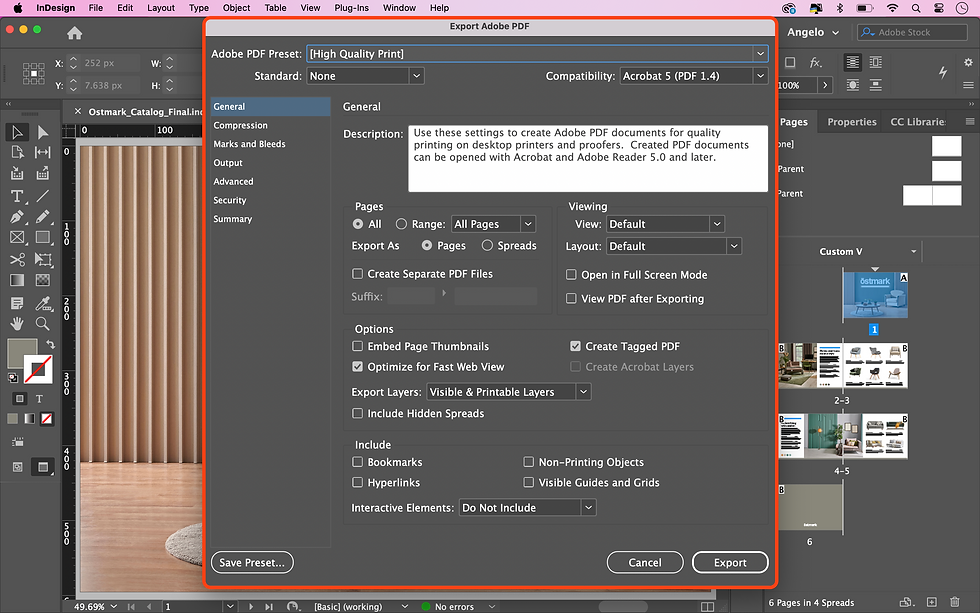Select the Line tool
Image resolution: width=980 pixels, height=613 pixels.
tap(42, 196)
